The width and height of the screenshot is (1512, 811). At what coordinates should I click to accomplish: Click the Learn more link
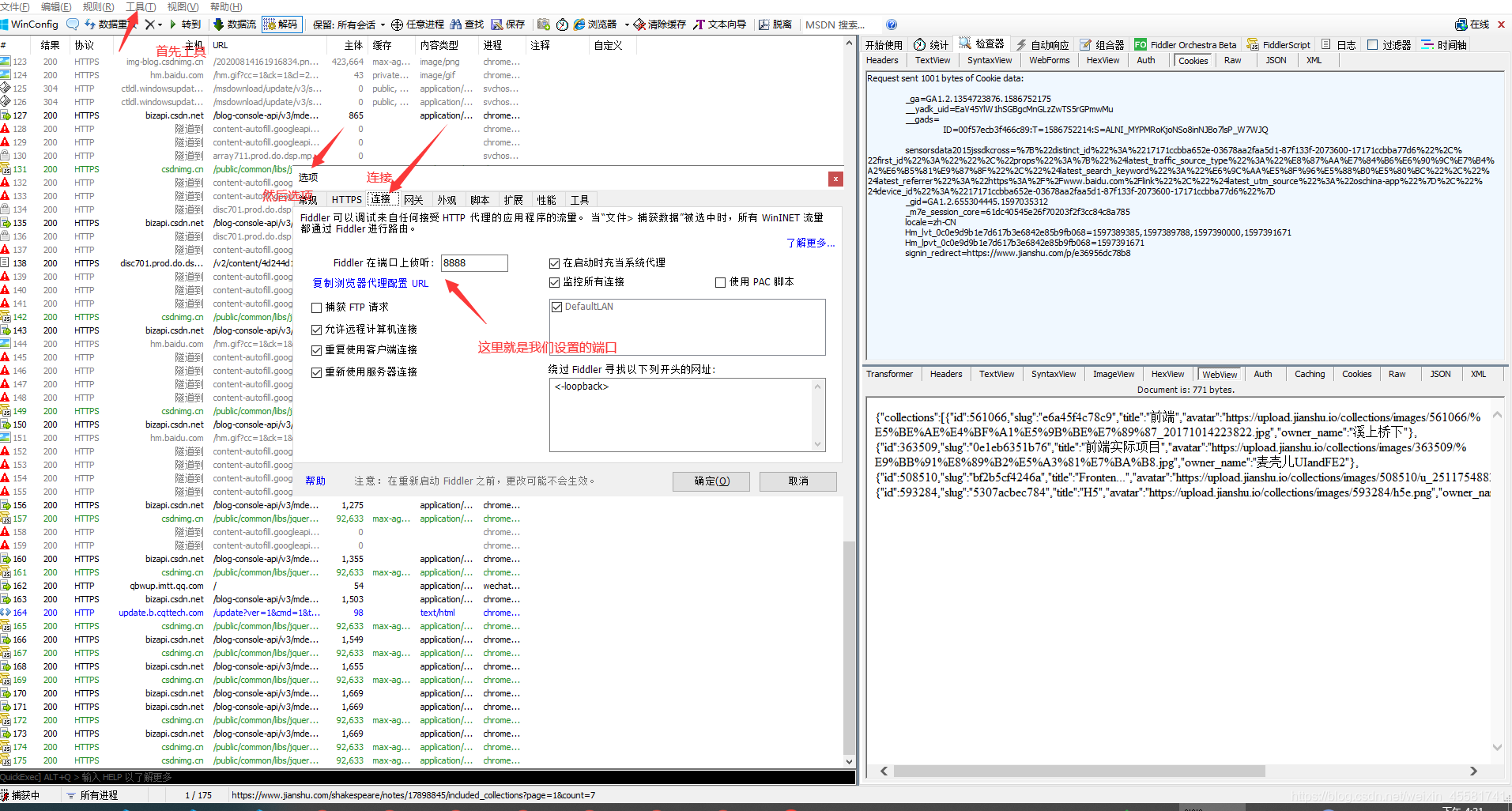pyautogui.click(x=810, y=243)
